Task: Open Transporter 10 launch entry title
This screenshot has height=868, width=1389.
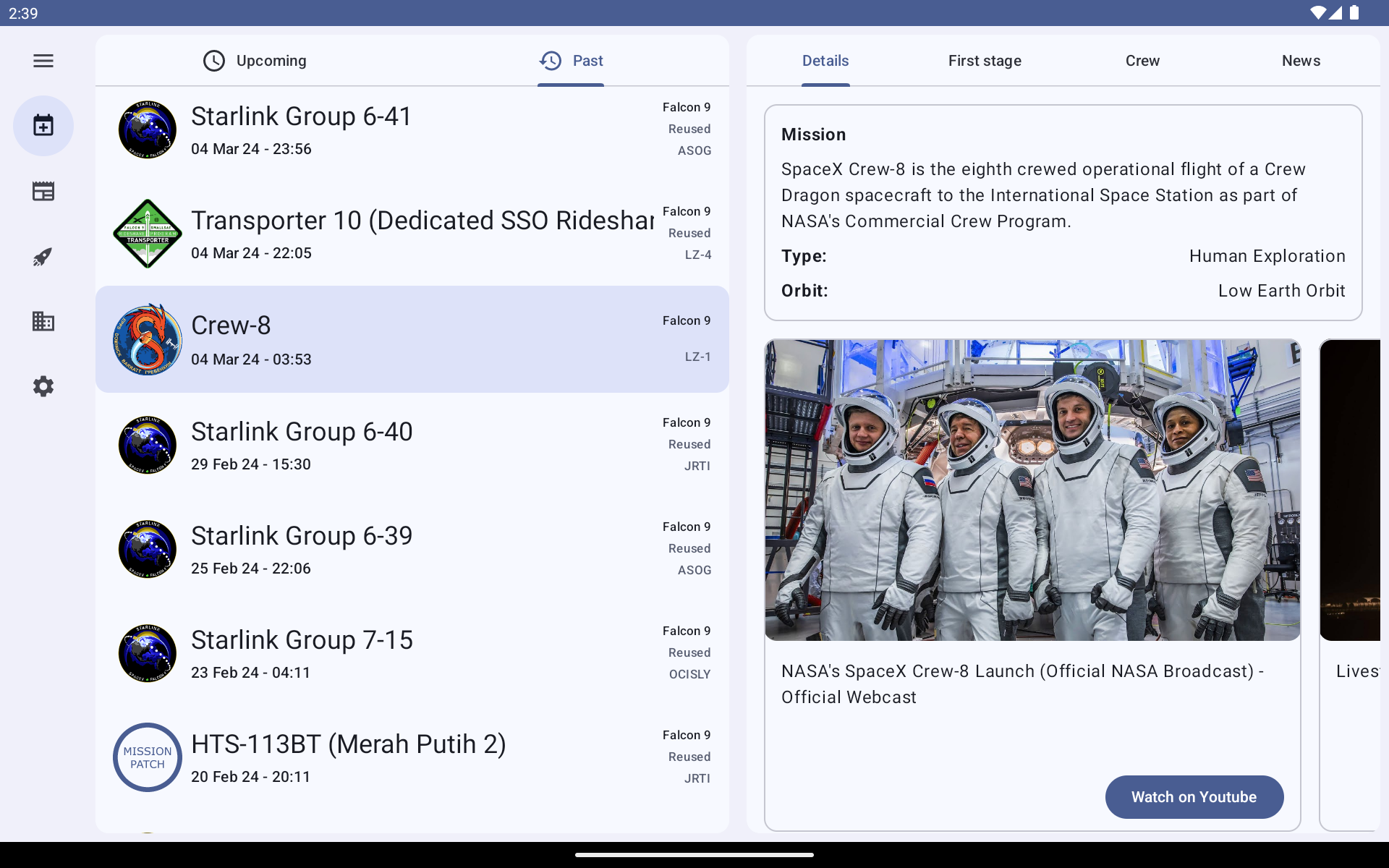Action: click(x=422, y=221)
